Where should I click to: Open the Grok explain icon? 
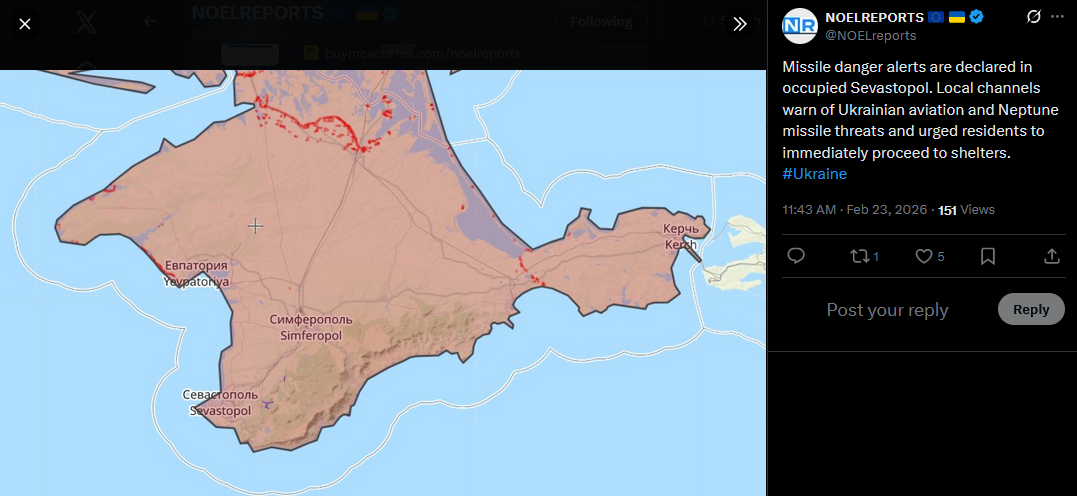pyautogui.click(x=1033, y=17)
